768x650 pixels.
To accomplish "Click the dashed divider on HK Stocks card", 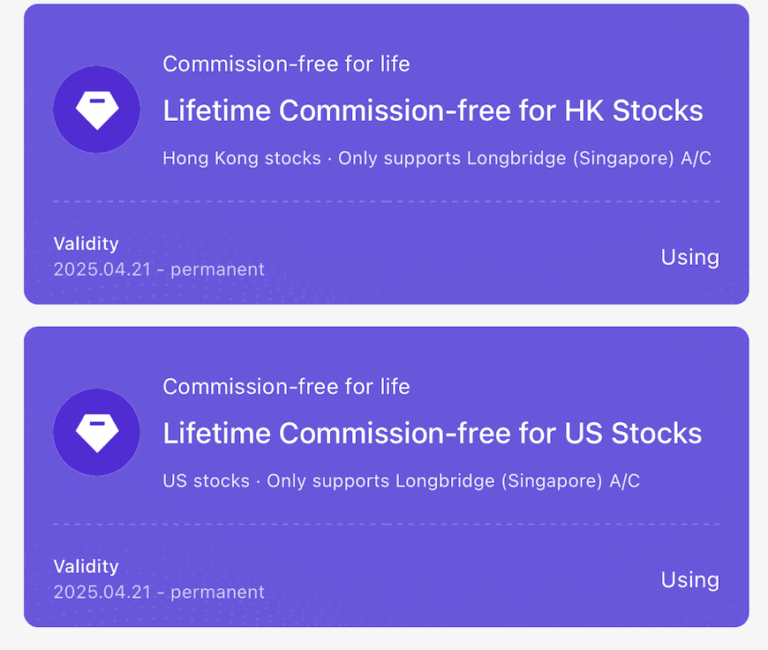I will [386, 201].
